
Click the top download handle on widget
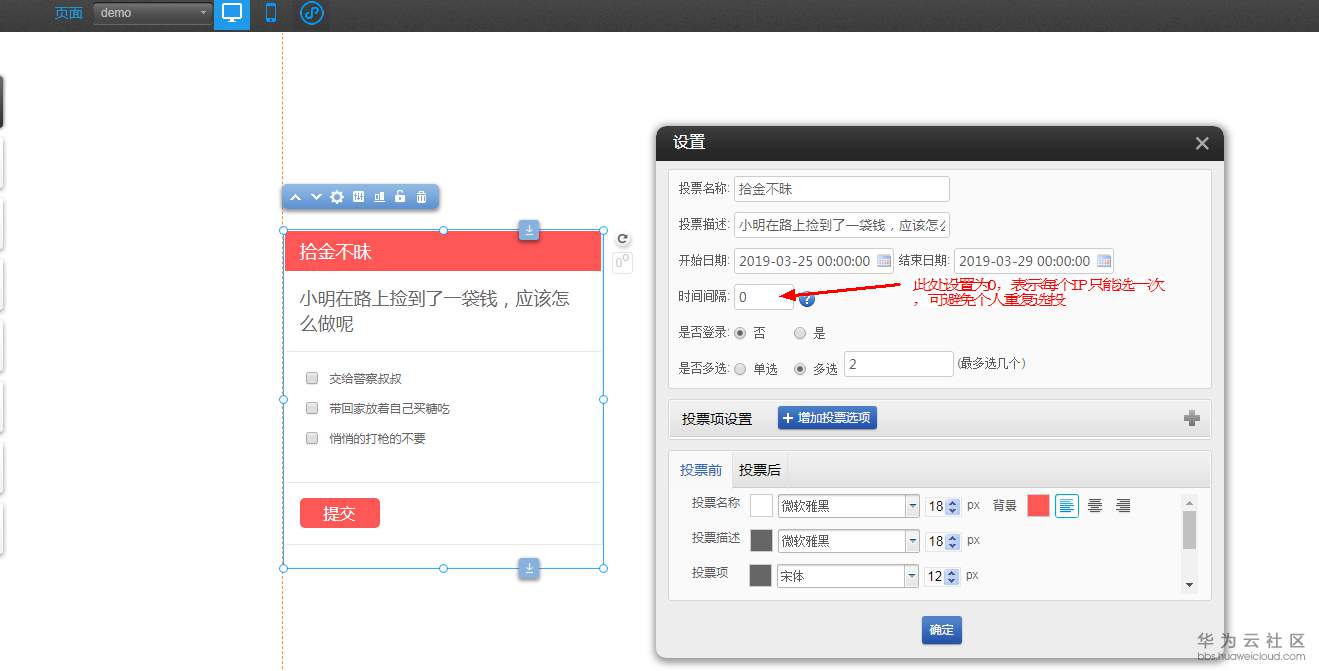click(529, 231)
